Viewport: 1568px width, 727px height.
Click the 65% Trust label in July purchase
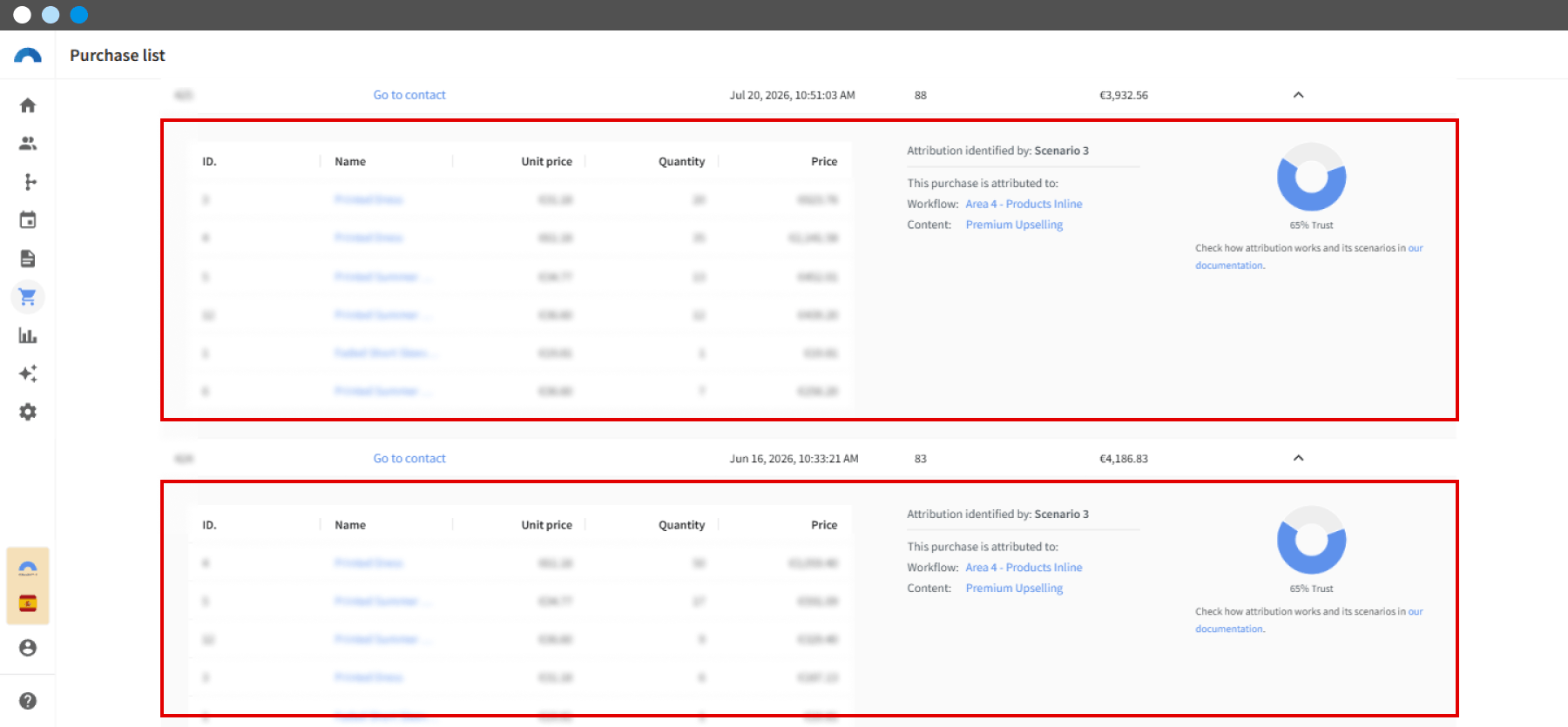point(1311,225)
